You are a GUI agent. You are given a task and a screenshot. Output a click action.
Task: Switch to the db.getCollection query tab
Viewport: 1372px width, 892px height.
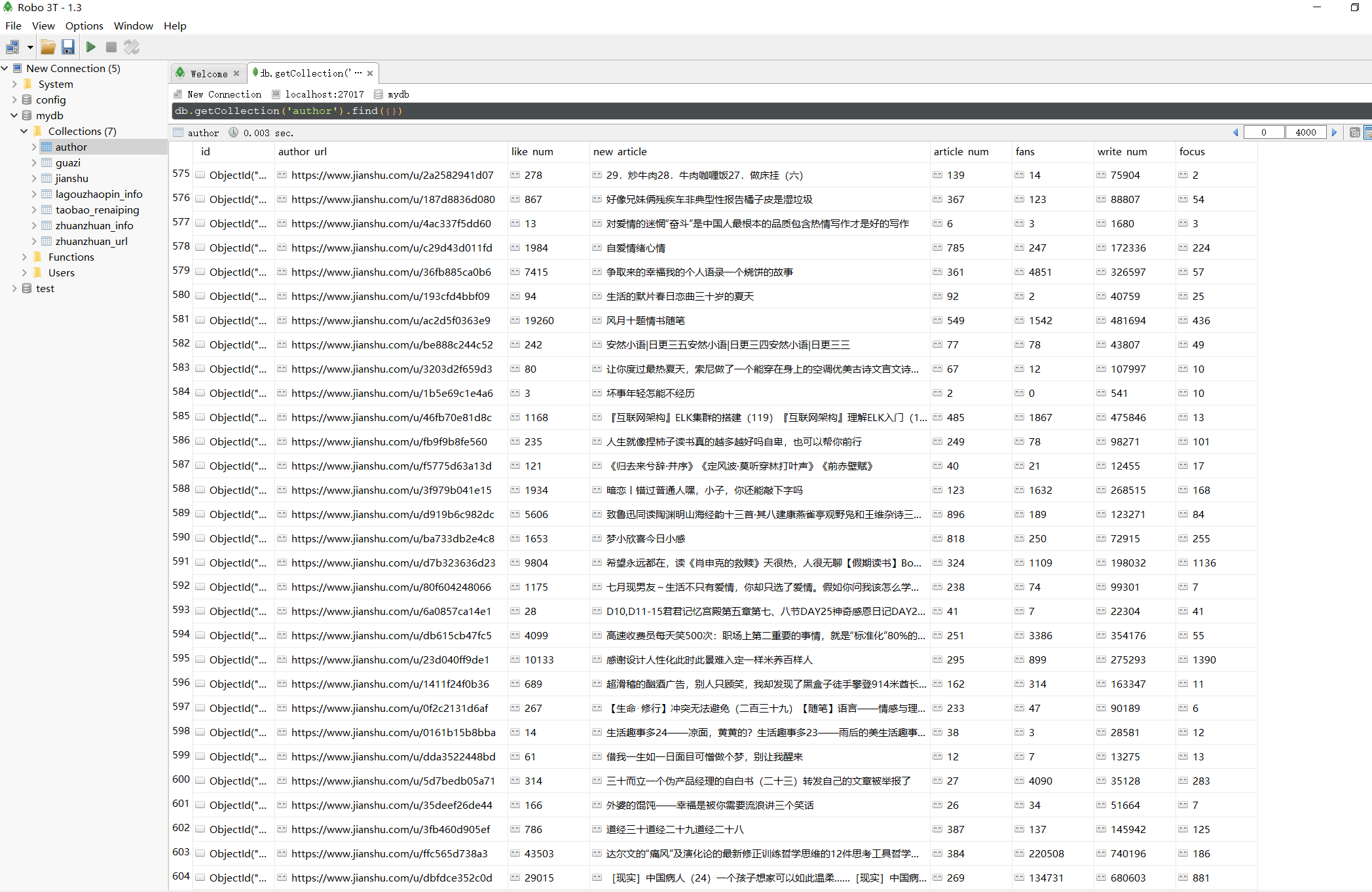(x=312, y=73)
